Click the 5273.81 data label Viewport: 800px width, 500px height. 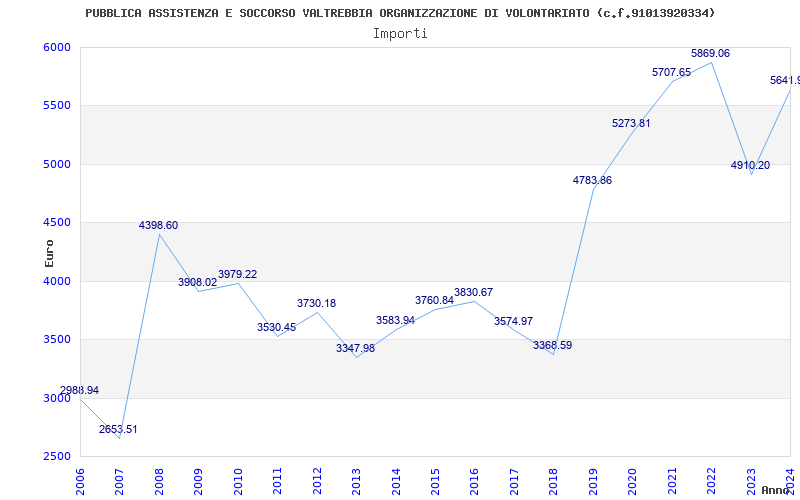[x=632, y=123]
